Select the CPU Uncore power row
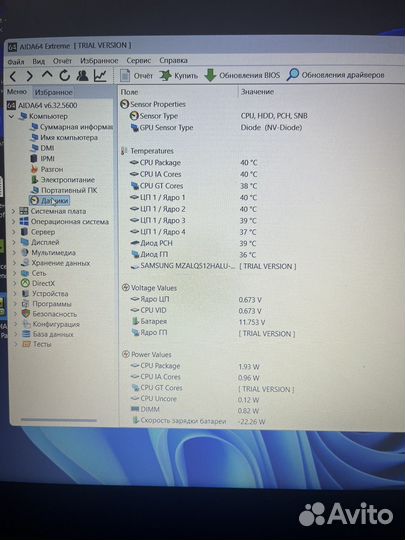The height and width of the screenshot is (540, 405). (x=195, y=399)
